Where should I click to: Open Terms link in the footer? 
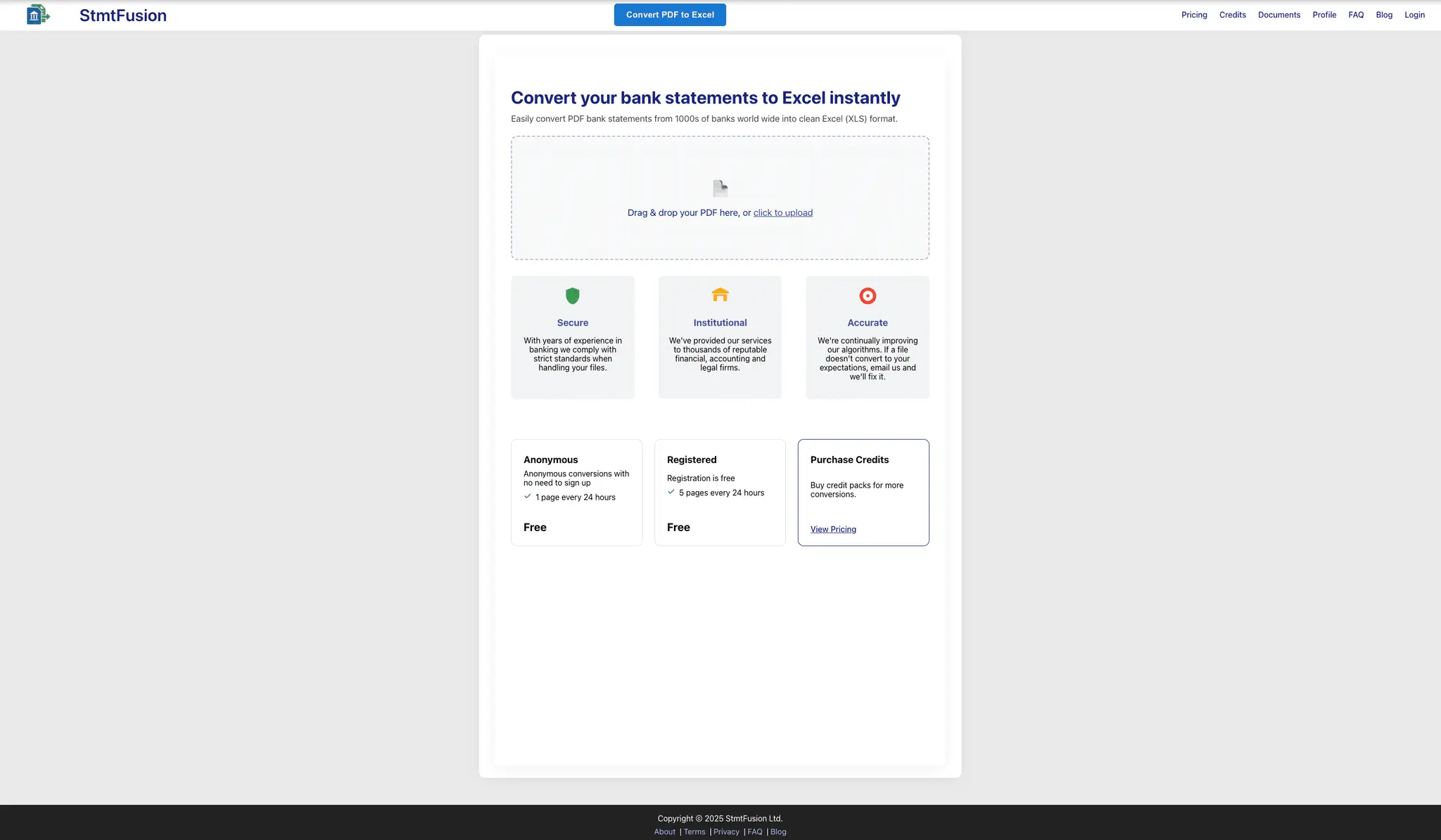click(x=694, y=832)
